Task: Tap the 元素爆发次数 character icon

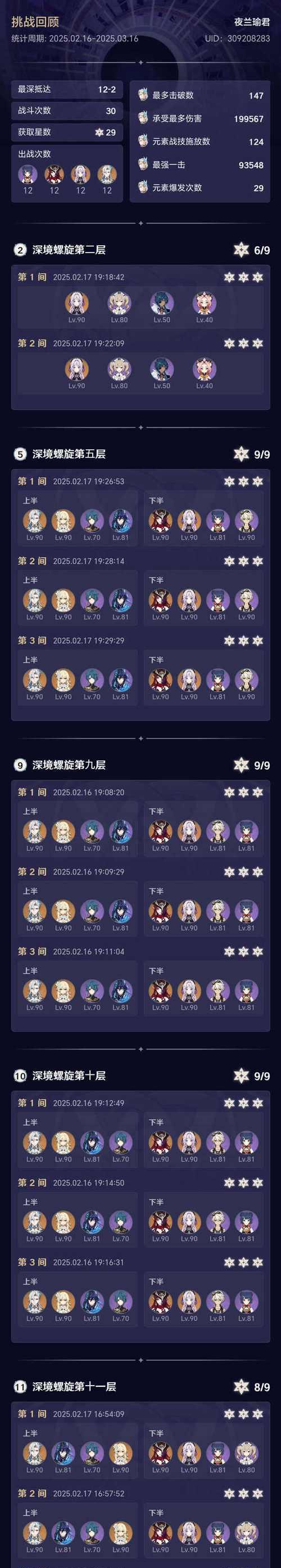Action: [x=143, y=187]
